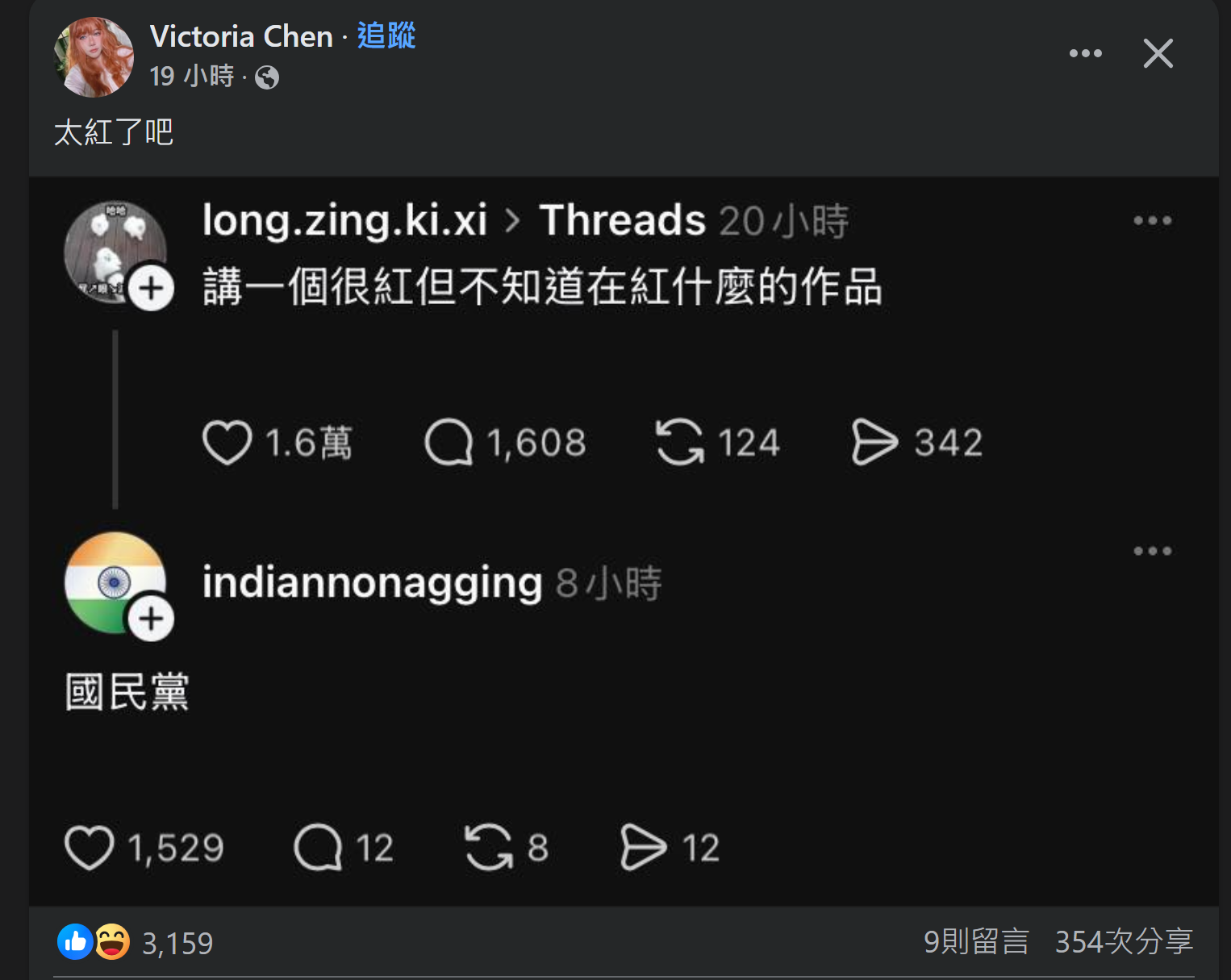Repost thread with 124 reposts
This screenshot has height=980, width=1231.
[679, 442]
